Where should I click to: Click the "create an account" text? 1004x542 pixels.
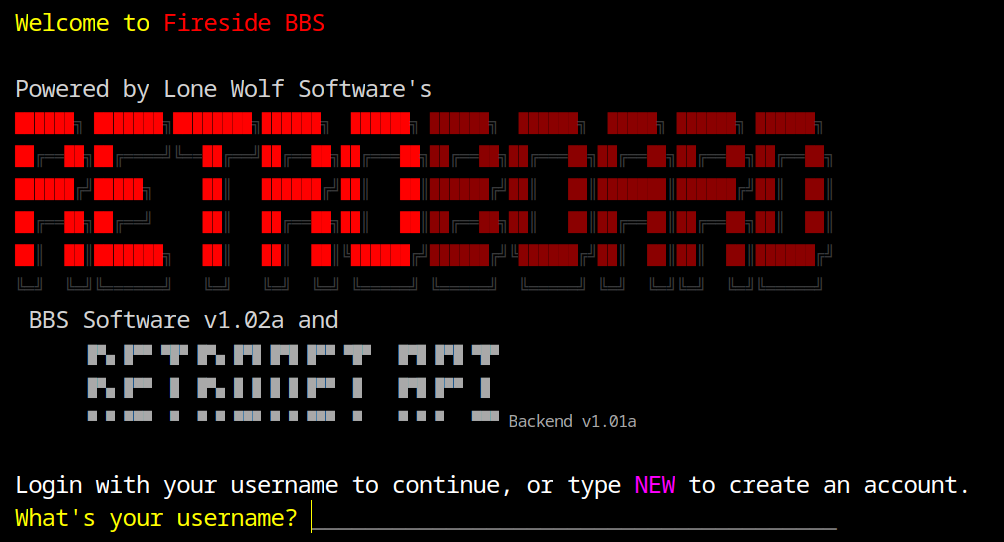(849, 485)
